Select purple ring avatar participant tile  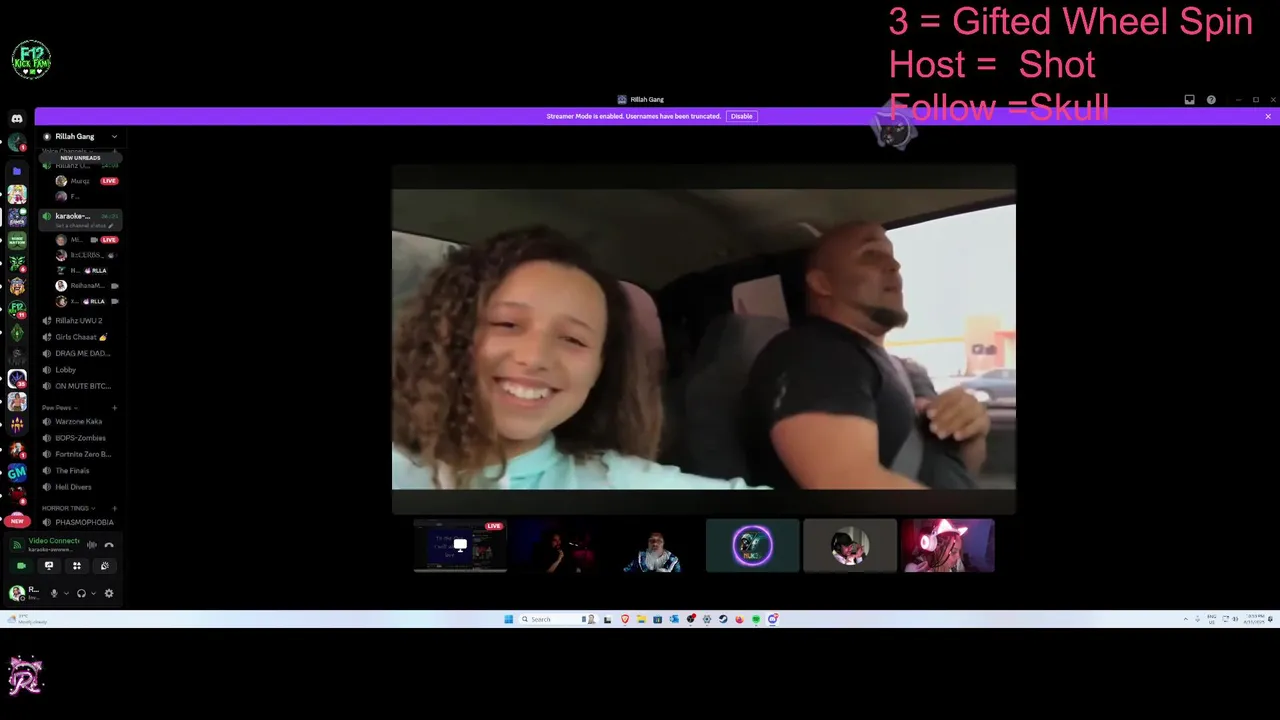(x=752, y=545)
